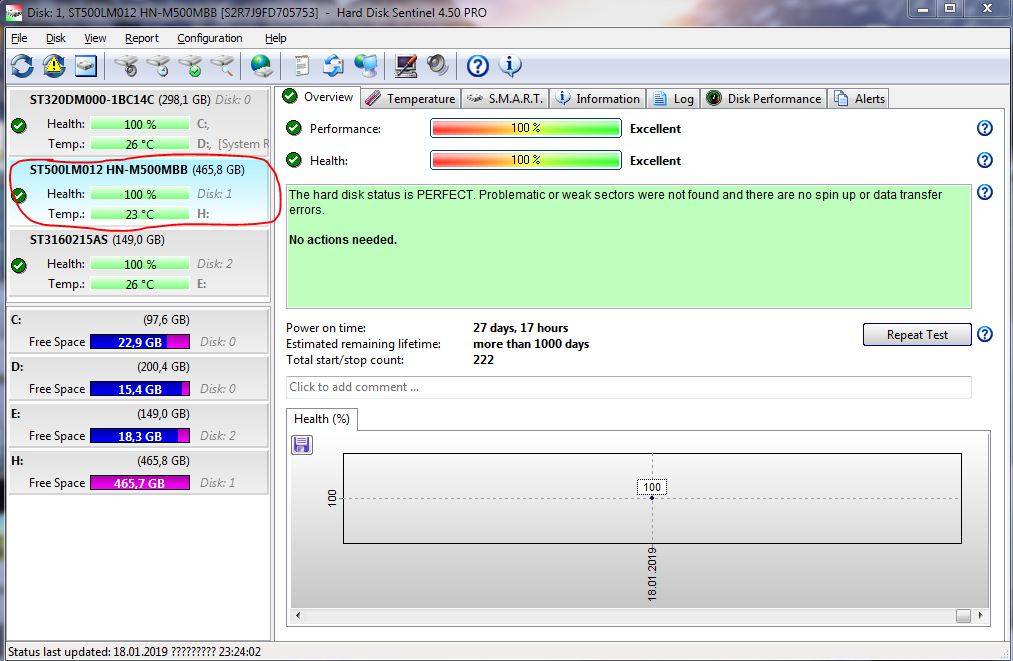
Task: Click the D: free space bar 15,4 GB
Action: point(140,389)
